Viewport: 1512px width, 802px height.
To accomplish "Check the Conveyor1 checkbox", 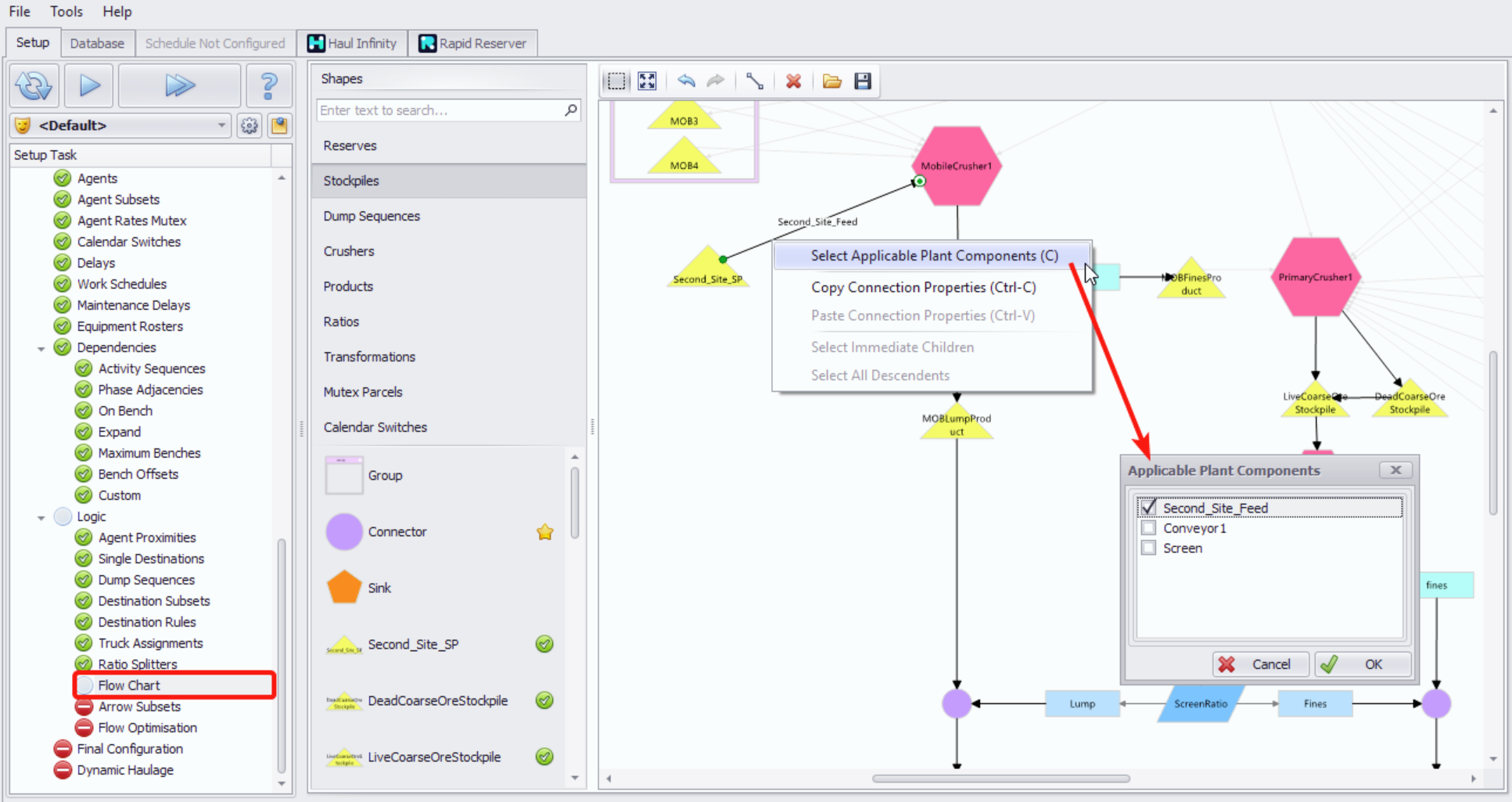I will [1148, 528].
